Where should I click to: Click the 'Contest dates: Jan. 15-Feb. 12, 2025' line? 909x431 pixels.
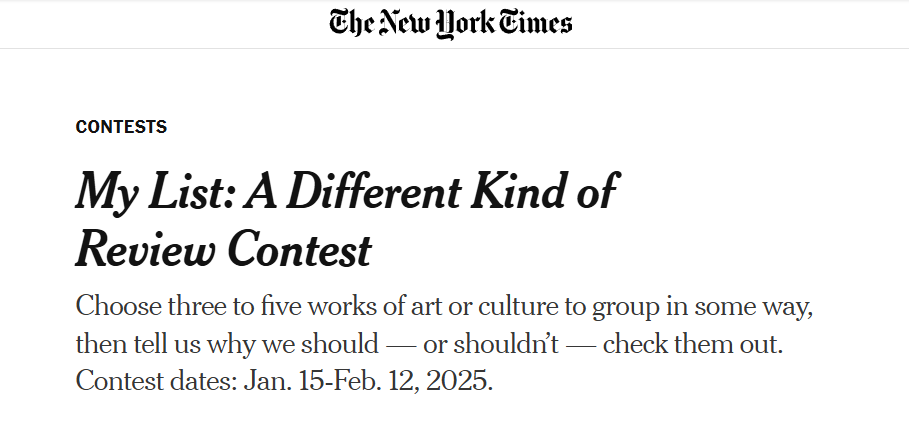pyautogui.click(x=284, y=381)
